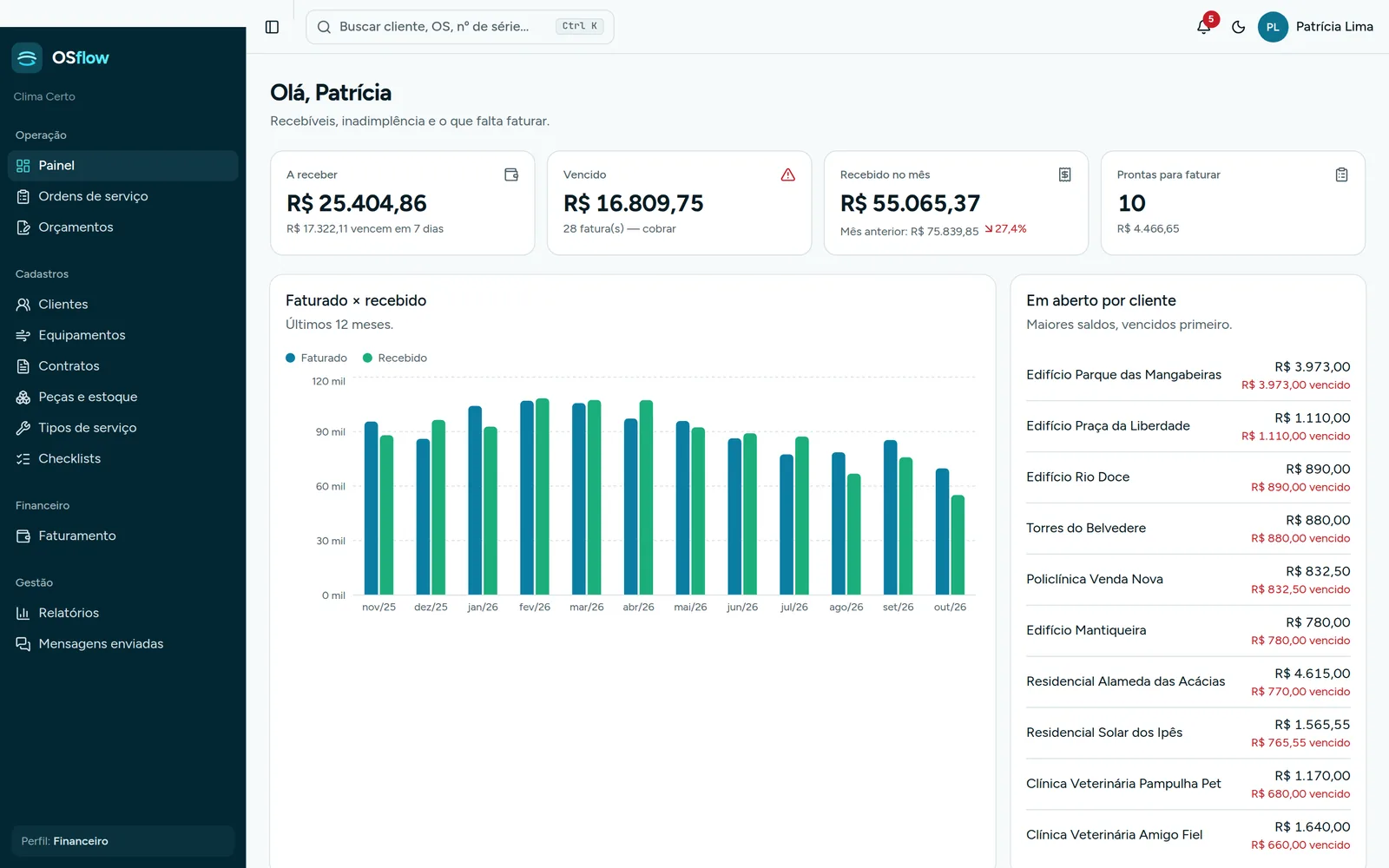The height and width of the screenshot is (868, 1389).
Task: Click the fev/26 Faturado bar
Action: click(527, 497)
